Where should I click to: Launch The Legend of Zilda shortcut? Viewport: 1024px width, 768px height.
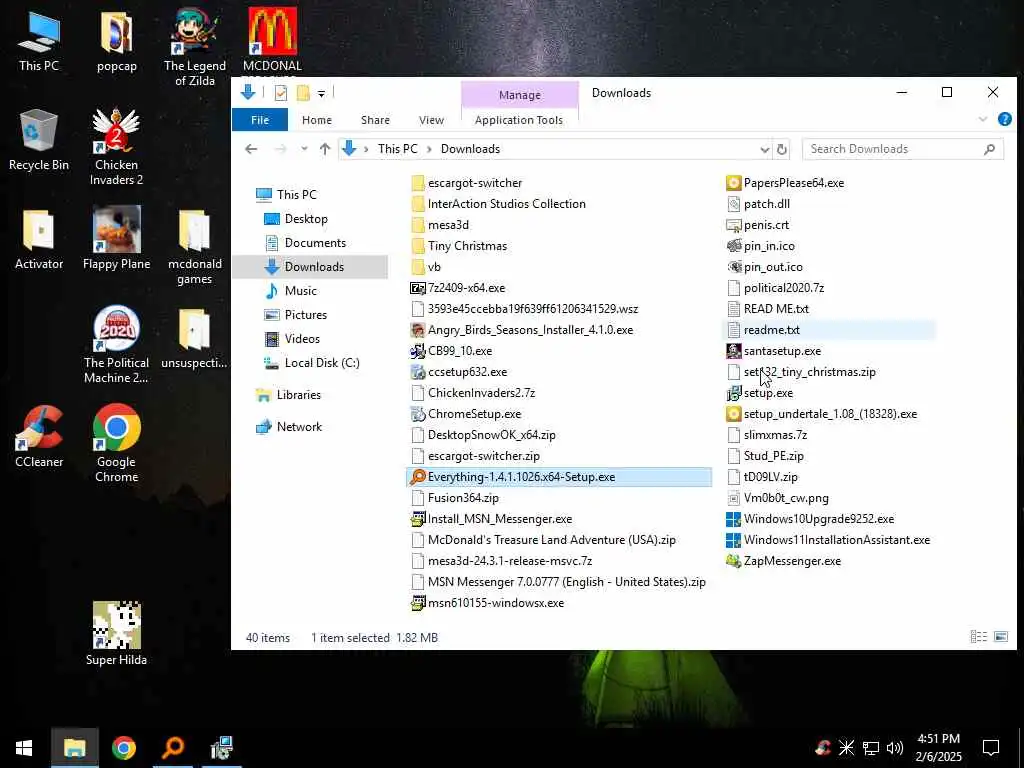point(195,47)
